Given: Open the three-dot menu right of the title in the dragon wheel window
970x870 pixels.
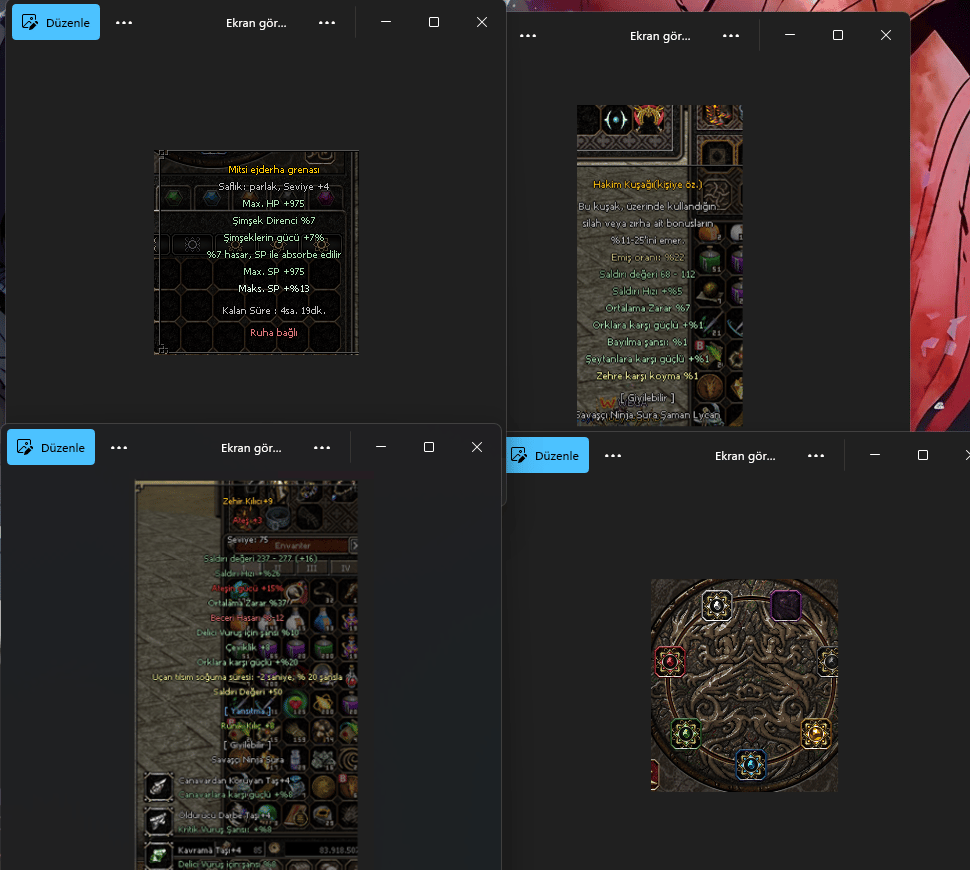Looking at the screenshot, I should 816,456.
